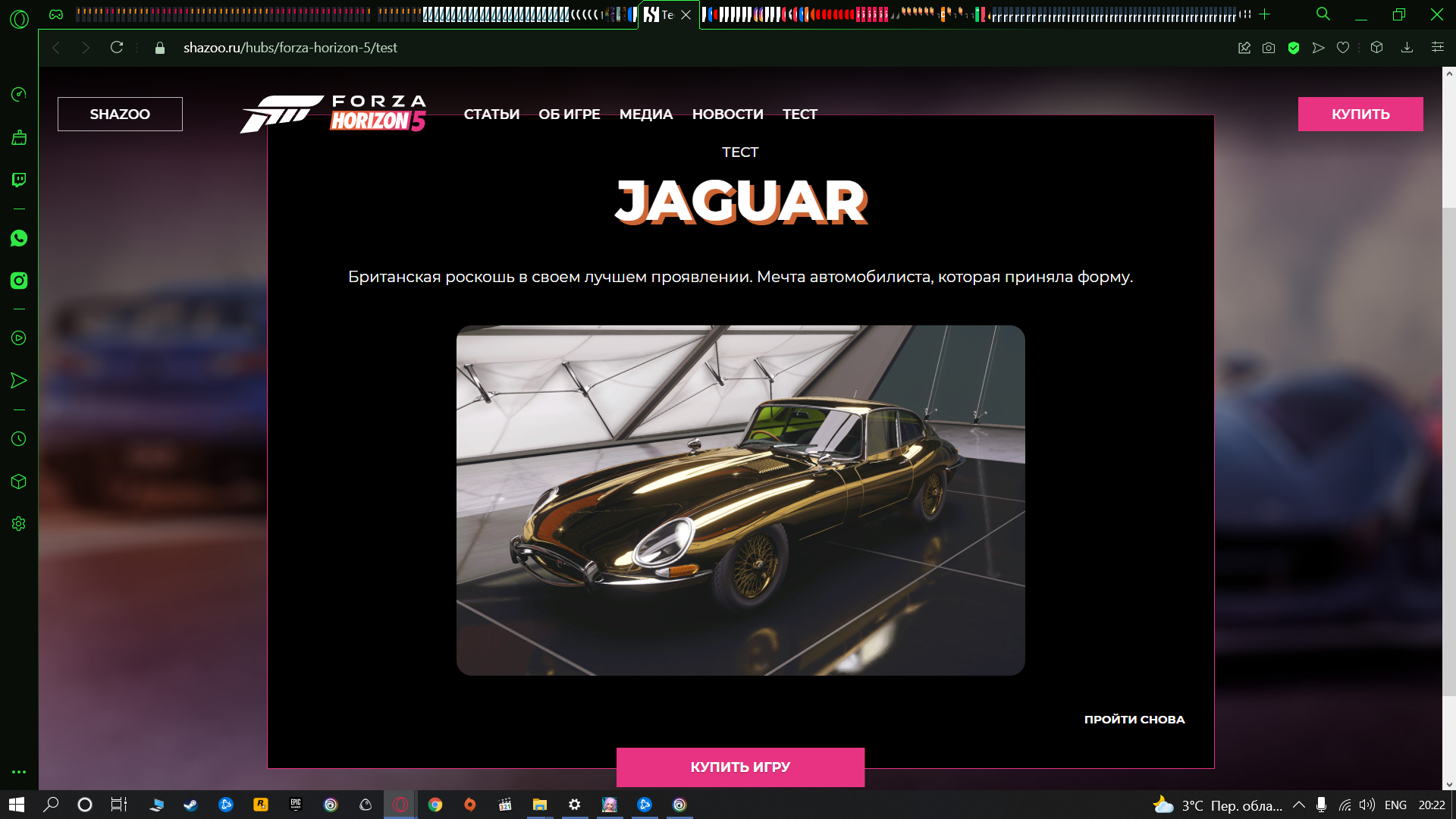This screenshot has height=819, width=1456.
Task: Open the downloads panel
Action: point(1407,48)
